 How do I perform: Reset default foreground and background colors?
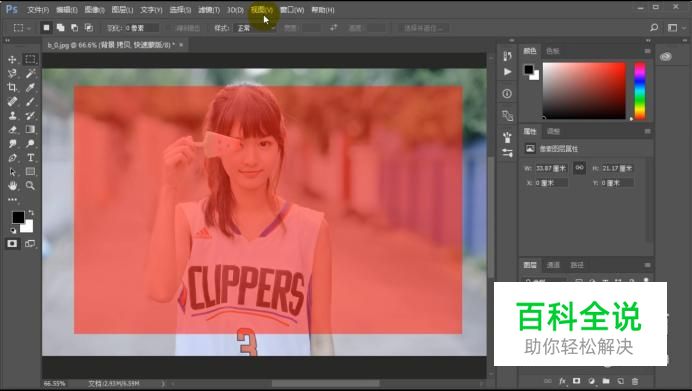click(13, 230)
